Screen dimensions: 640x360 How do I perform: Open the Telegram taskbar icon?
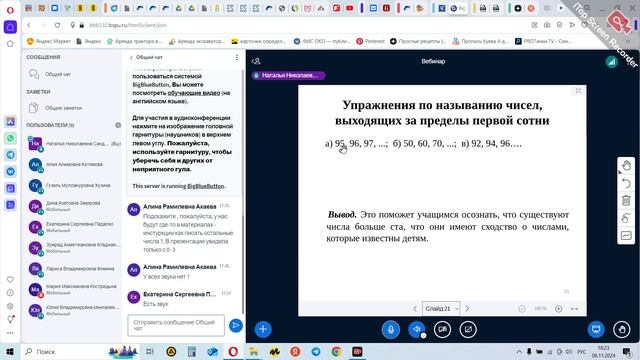pyautogui.click(x=316, y=351)
